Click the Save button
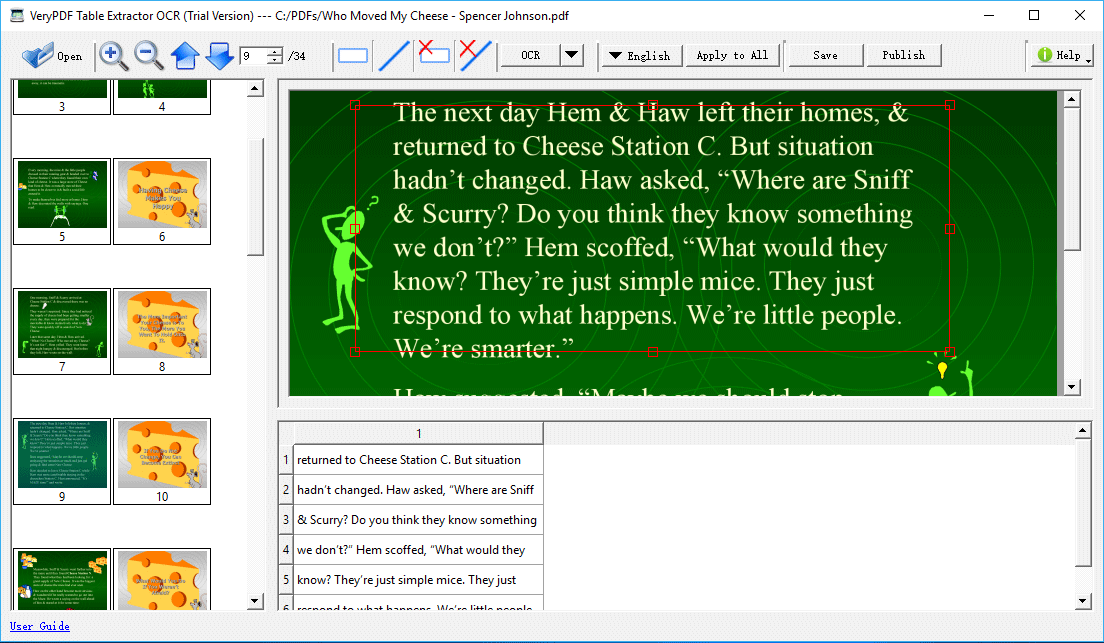 coord(825,55)
